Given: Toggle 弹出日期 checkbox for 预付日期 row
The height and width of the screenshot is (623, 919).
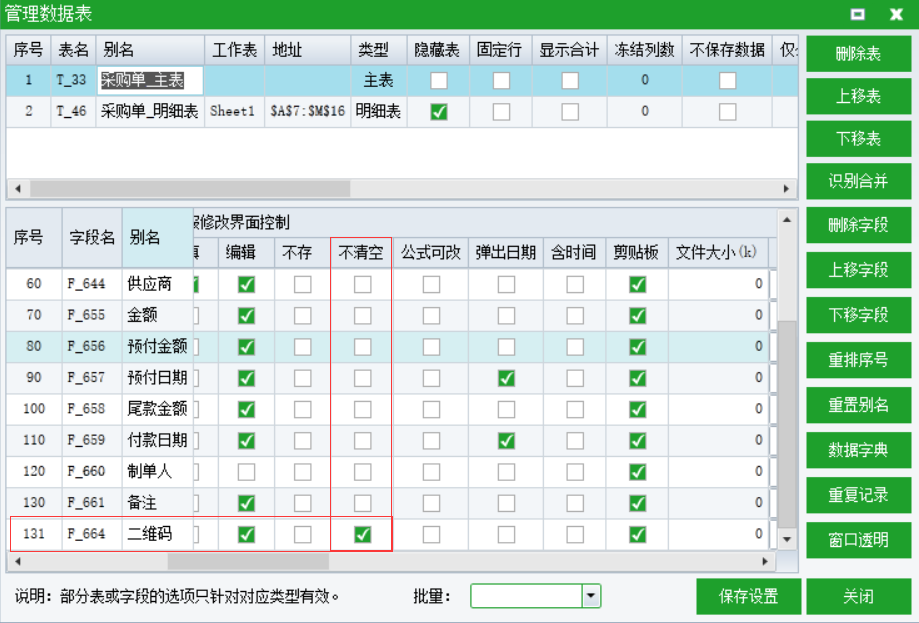Looking at the screenshot, I should coord(506,378).
